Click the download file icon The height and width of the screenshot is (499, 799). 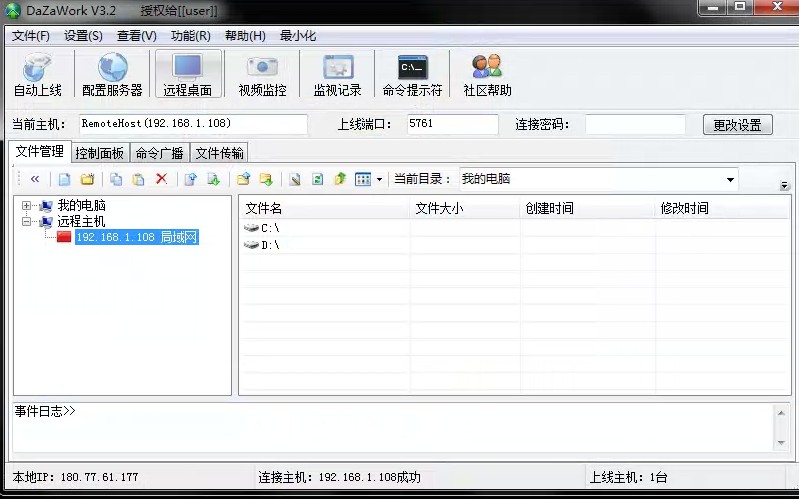(x=214, y=179)
